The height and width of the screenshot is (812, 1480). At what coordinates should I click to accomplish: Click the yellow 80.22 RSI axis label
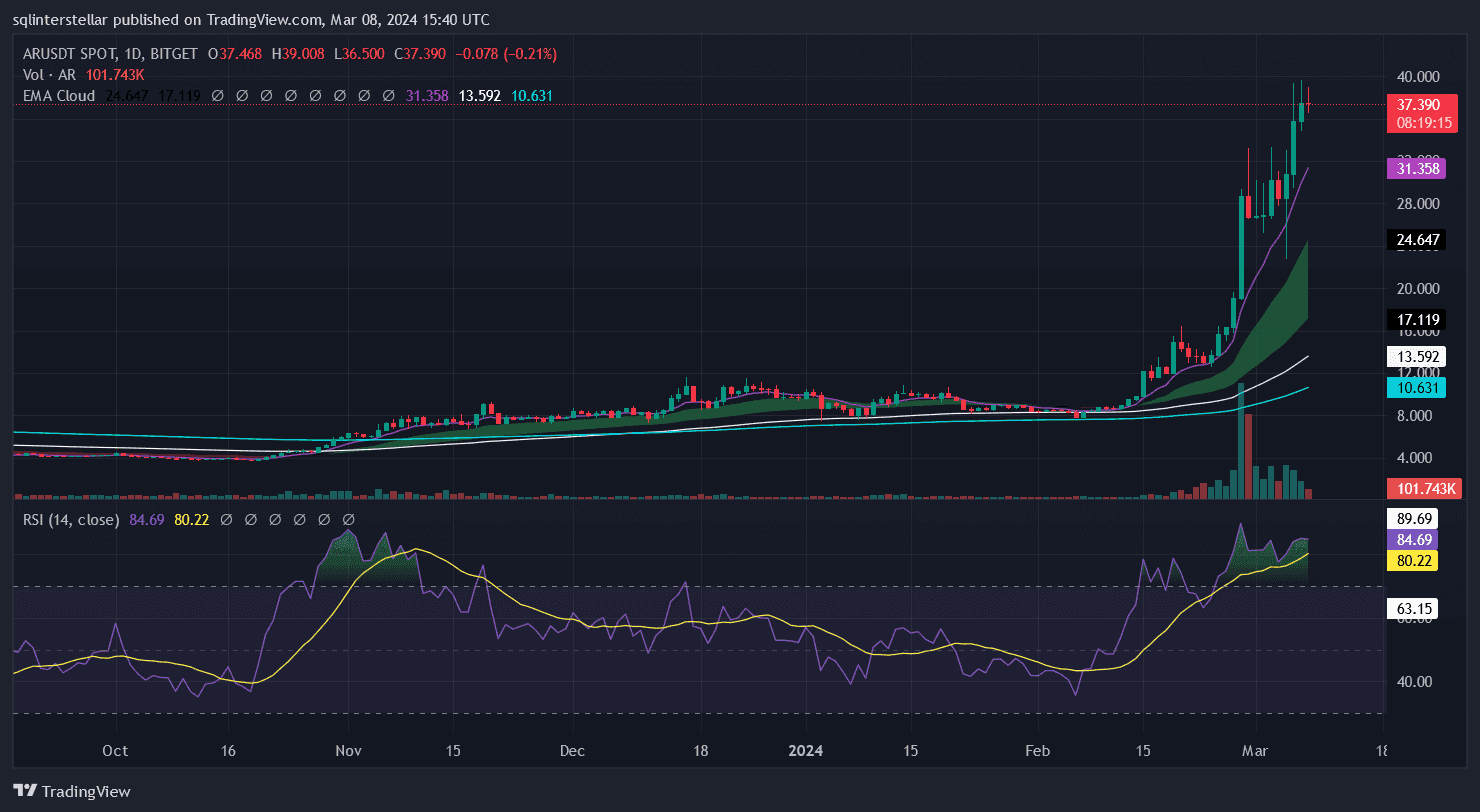[x=1417, y=560]
